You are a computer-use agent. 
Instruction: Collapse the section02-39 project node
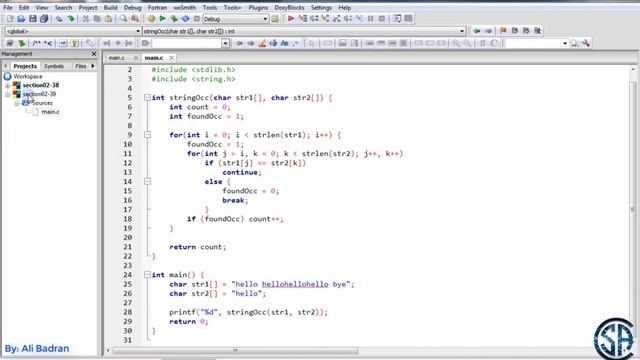8,94
